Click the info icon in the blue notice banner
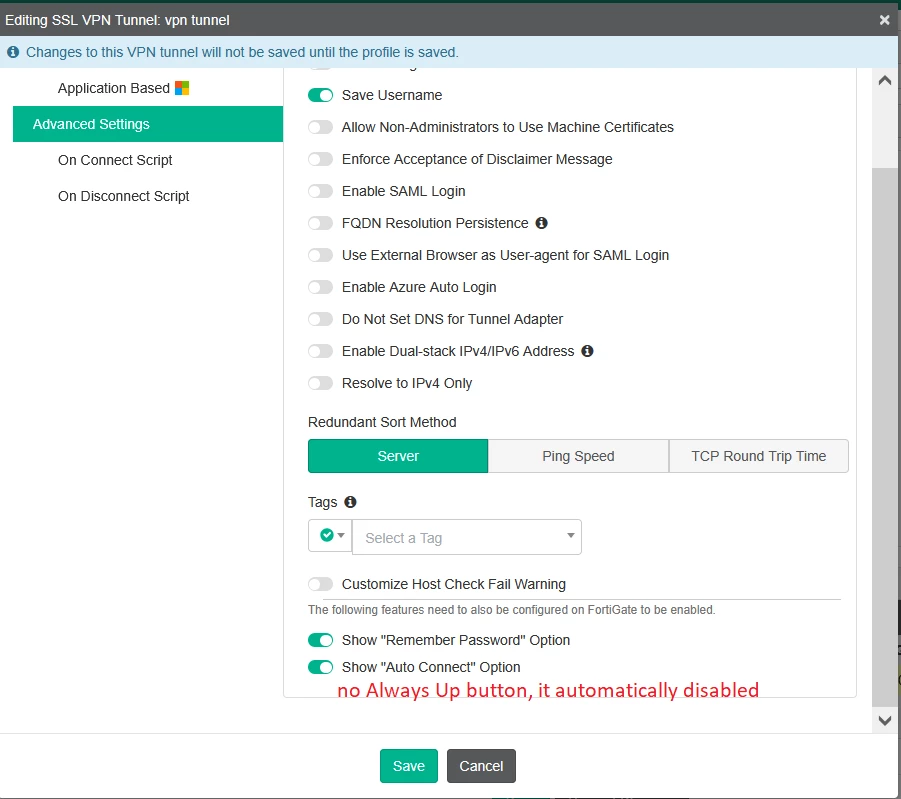The height and width of the screenshot is (799, 901). 13,52
